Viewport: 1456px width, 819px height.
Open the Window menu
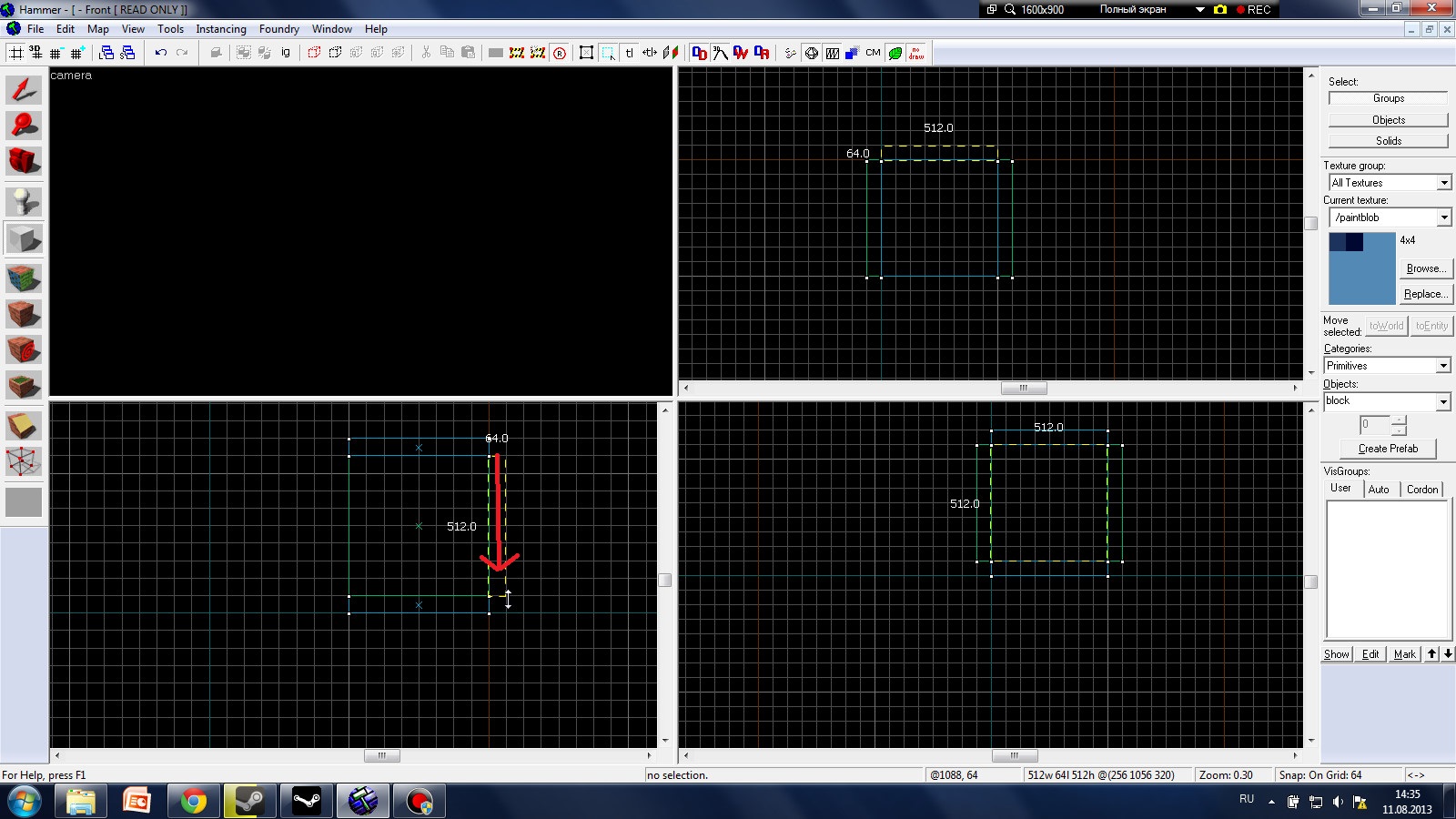[x=331, y=29]
